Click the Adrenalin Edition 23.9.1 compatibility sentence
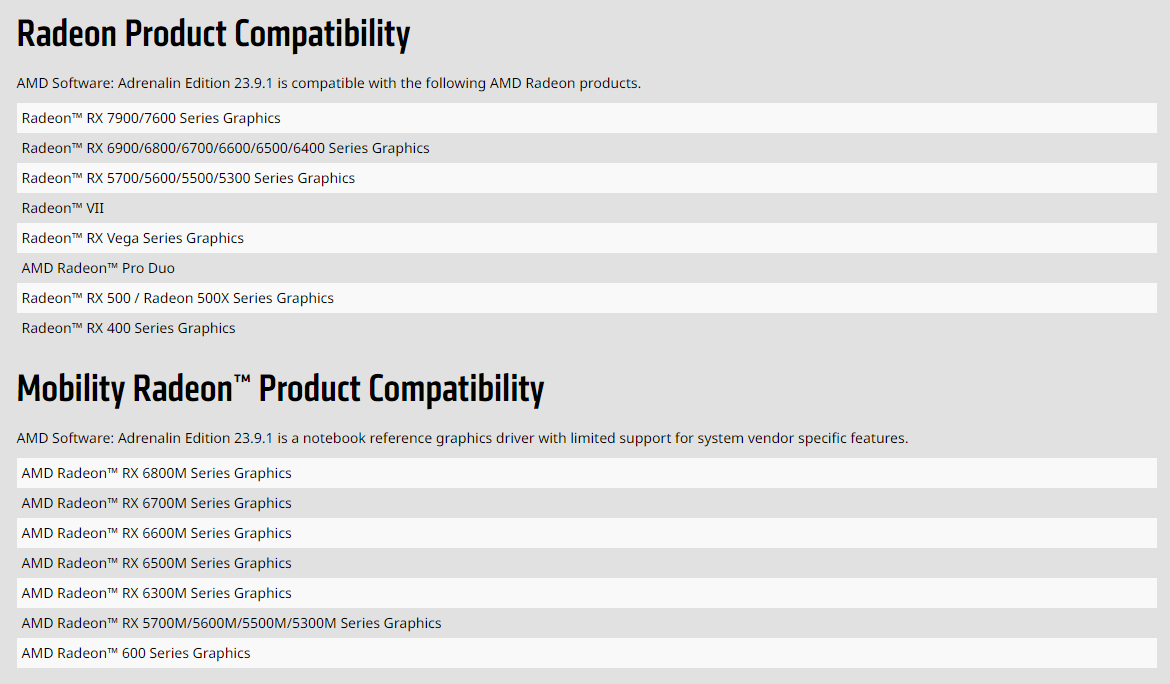The height and width of the screenshot is (684, 1170). pyautogui.click(x=328, y=83)
